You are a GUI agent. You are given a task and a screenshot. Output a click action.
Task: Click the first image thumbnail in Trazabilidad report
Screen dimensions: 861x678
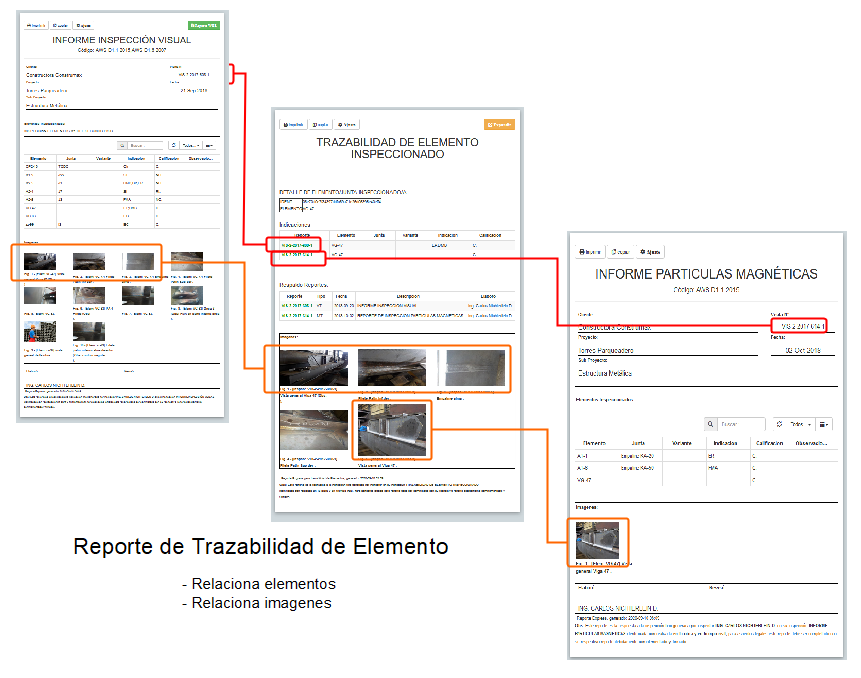click(314, 368)
